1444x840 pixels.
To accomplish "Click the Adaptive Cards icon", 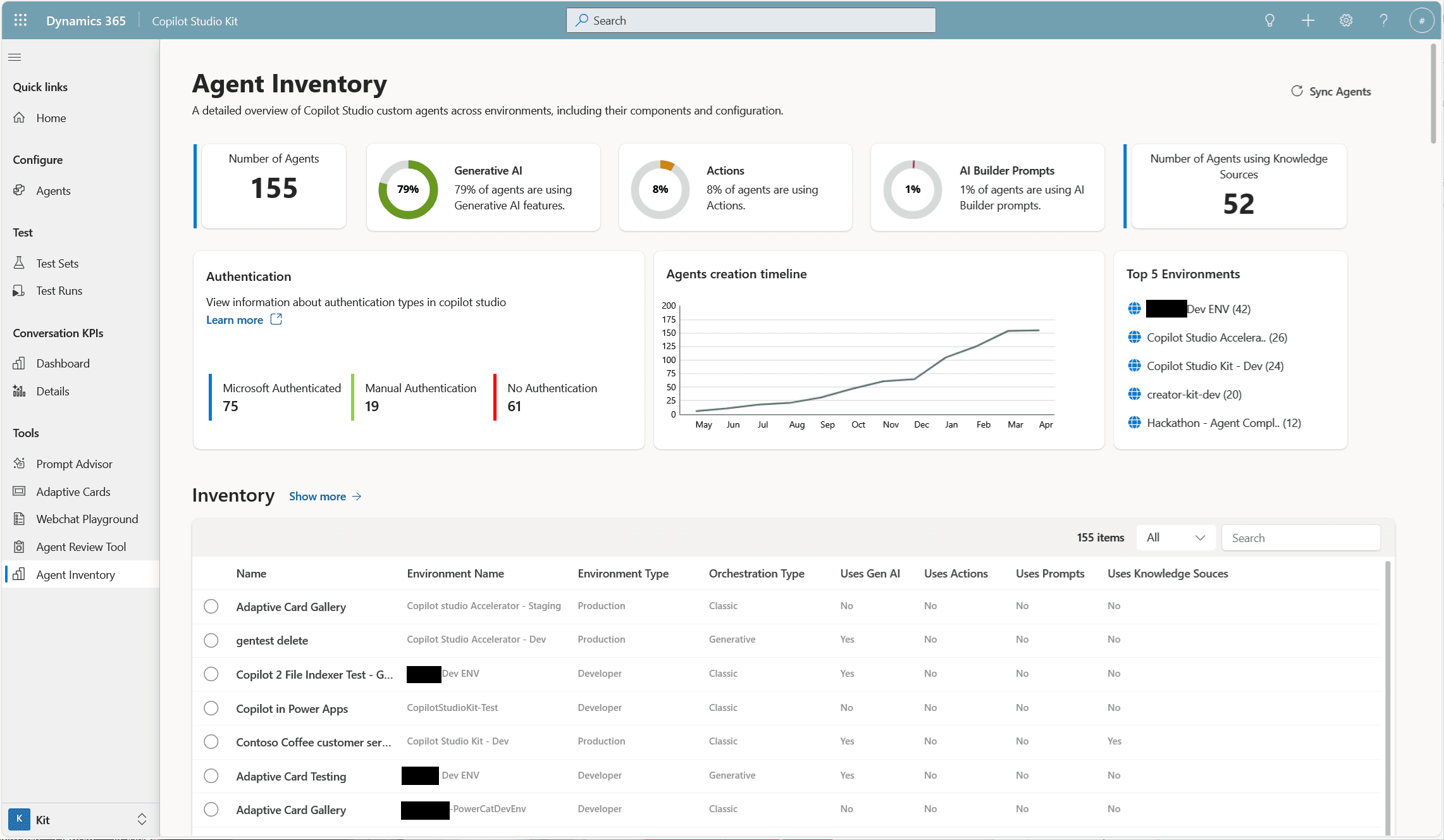I will coord(19,491).
